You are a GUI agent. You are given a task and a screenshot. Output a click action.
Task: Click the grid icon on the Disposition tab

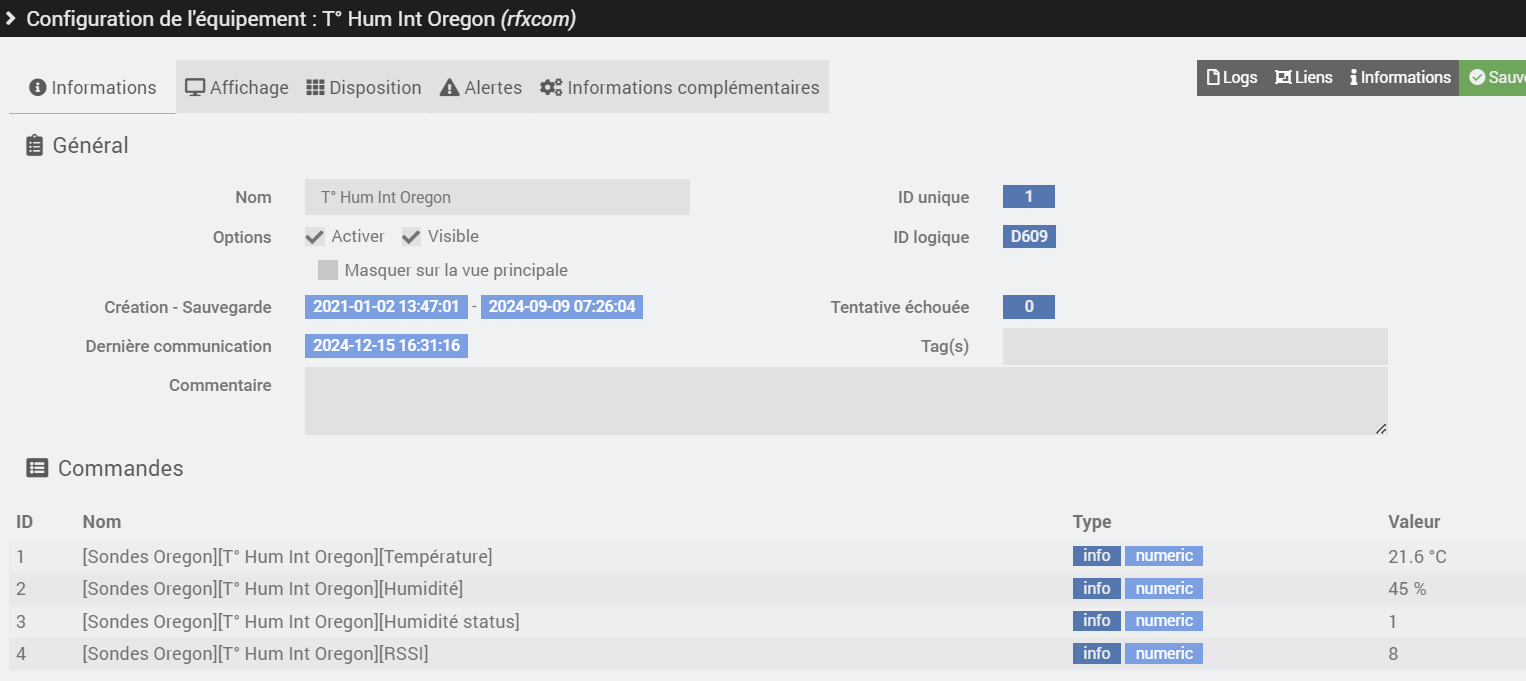315,88
